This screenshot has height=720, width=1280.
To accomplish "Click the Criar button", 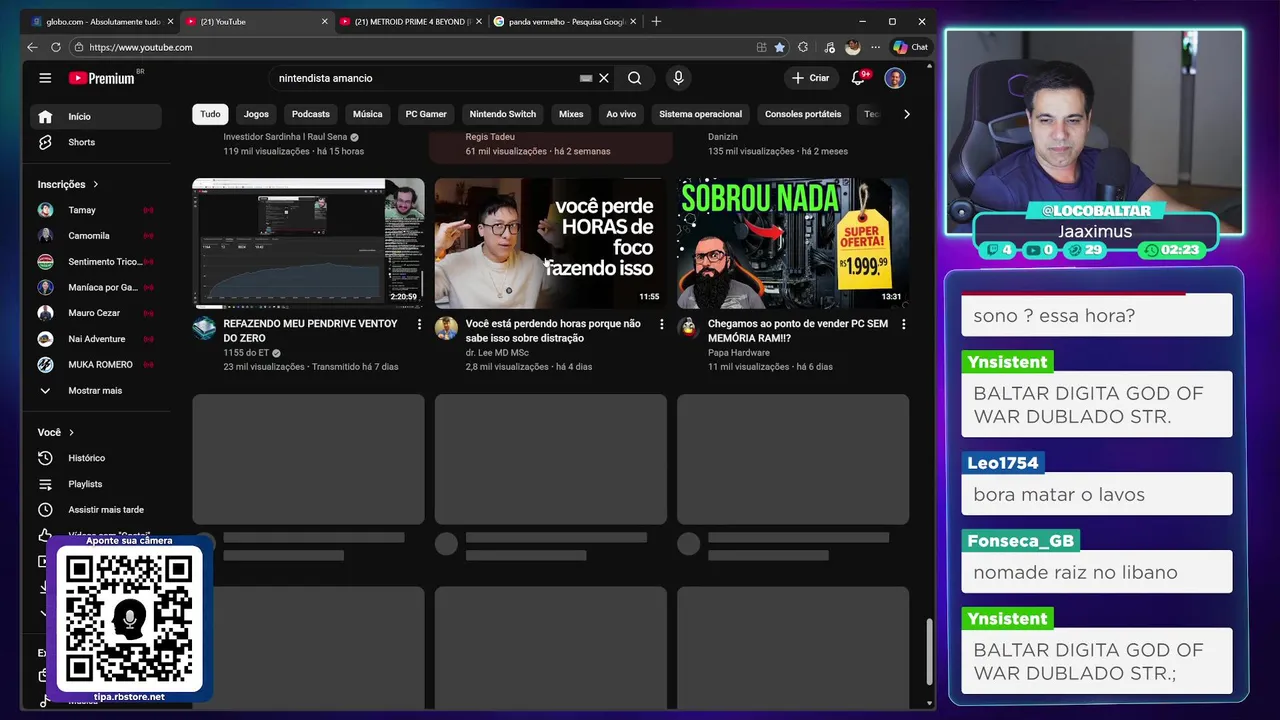I will tap(811, 78).
